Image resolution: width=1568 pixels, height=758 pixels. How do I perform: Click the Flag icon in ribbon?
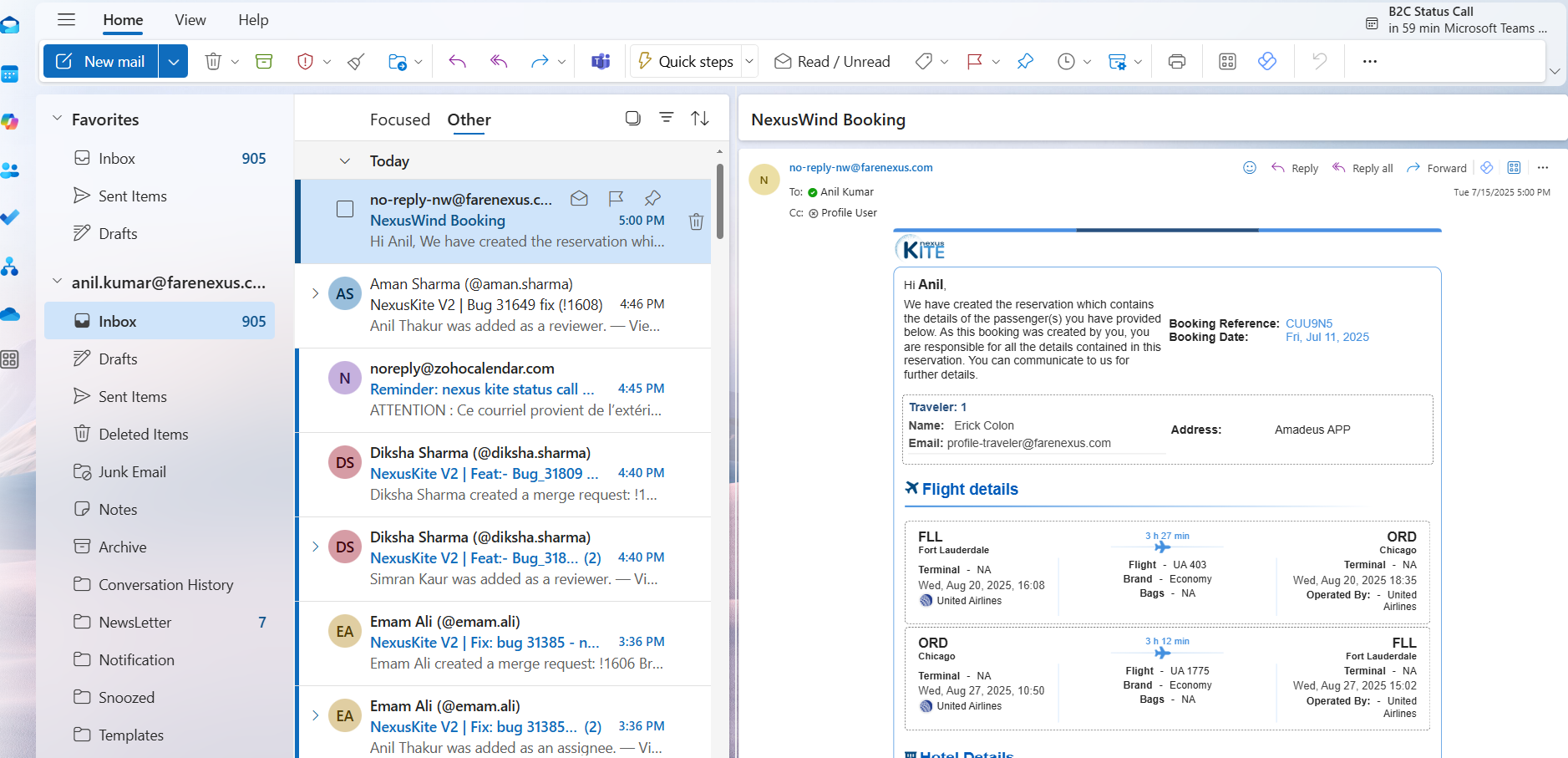pos(974,61)
